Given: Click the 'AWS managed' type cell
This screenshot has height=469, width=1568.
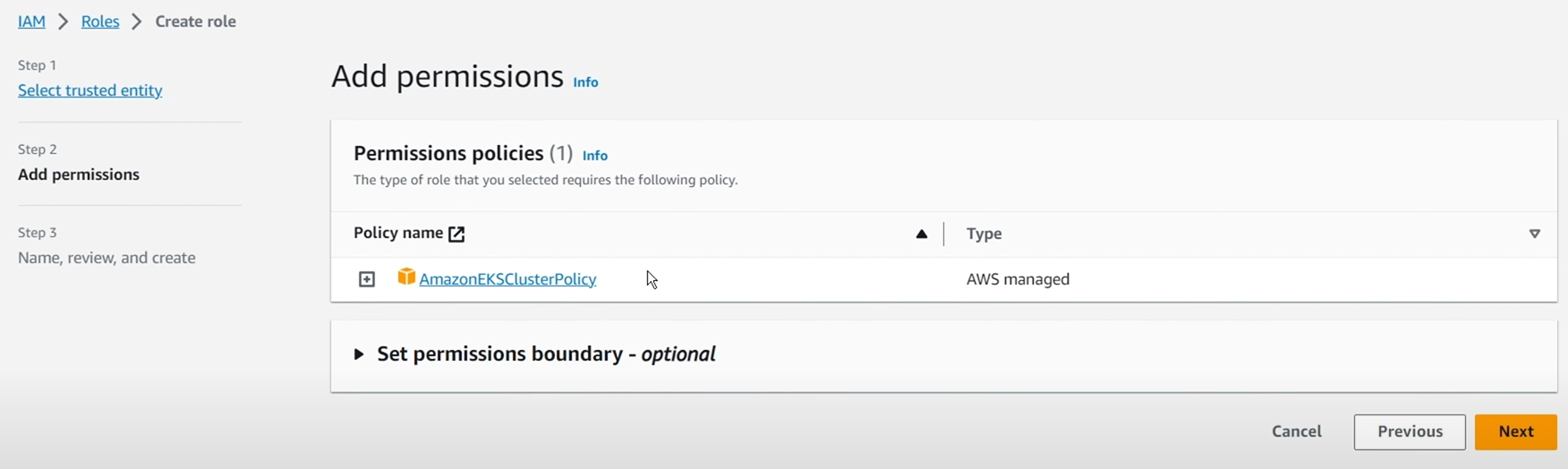Looking at the screenshot, I should (1018, 279).
